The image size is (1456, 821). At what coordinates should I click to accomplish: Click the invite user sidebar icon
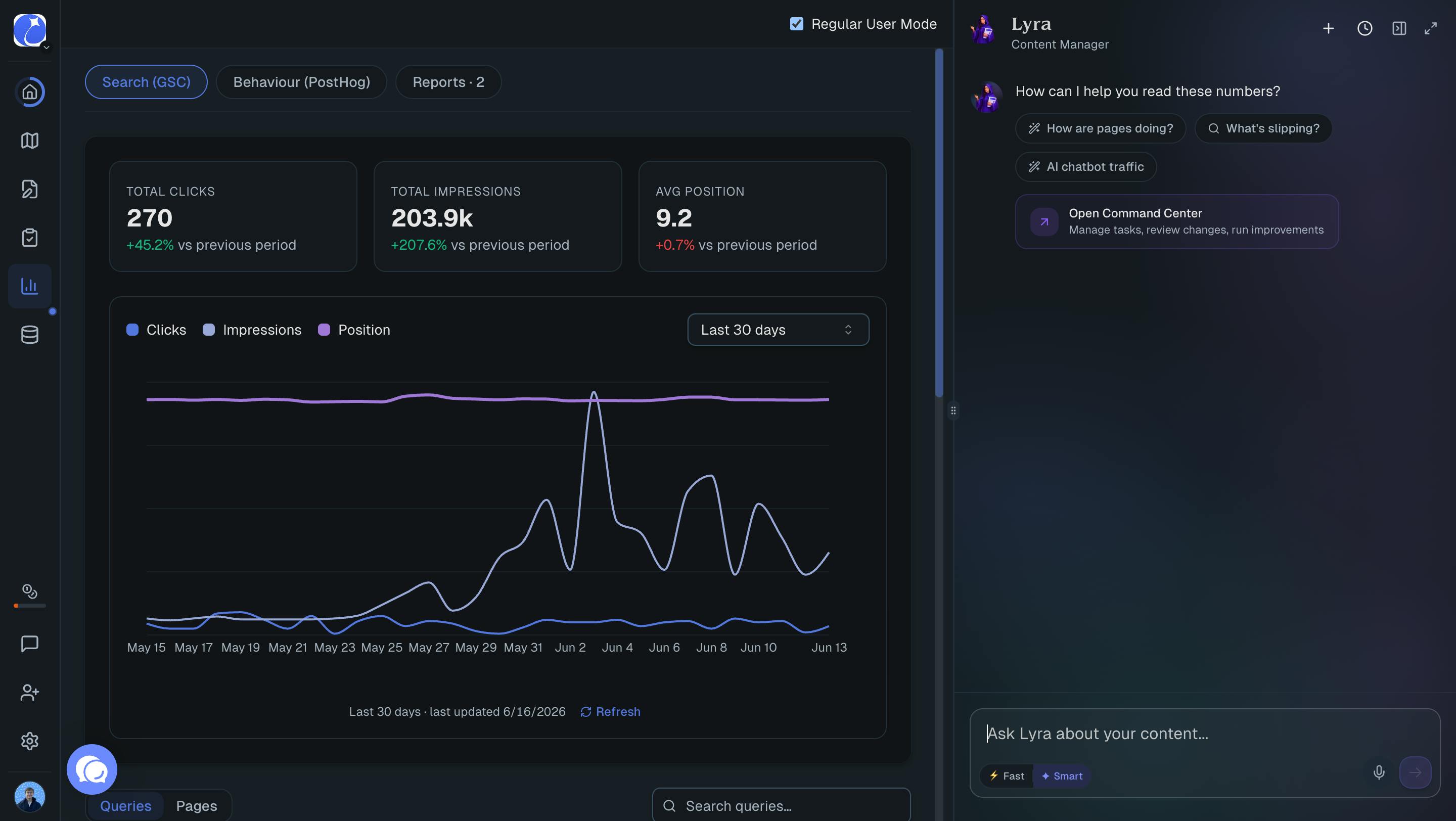click(x=29, y=692)
